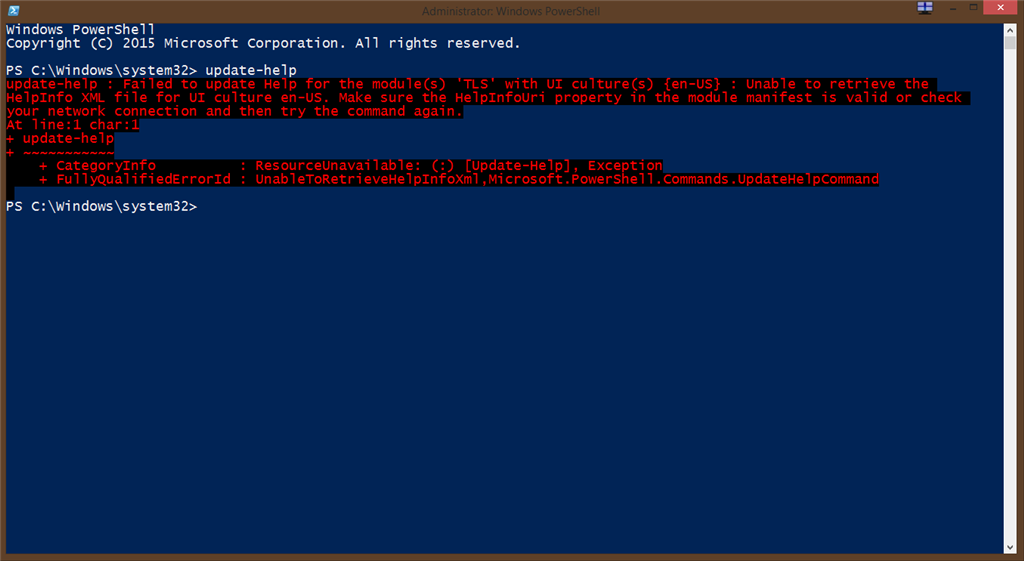Click the 'HelpInfo XML file' error line
The width and height of the screenshot is (1024, 561).
pos(488,97)
